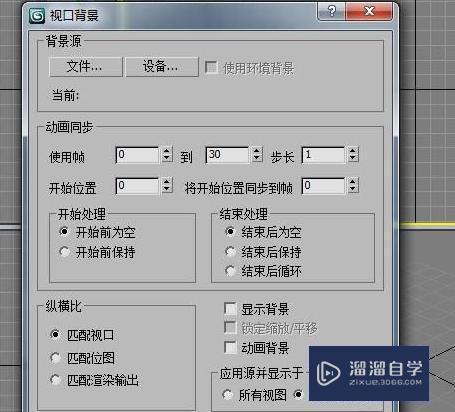Click the 背景源 group label
The height and width of the screenshot is (412, 455).
tap(63, 41)
